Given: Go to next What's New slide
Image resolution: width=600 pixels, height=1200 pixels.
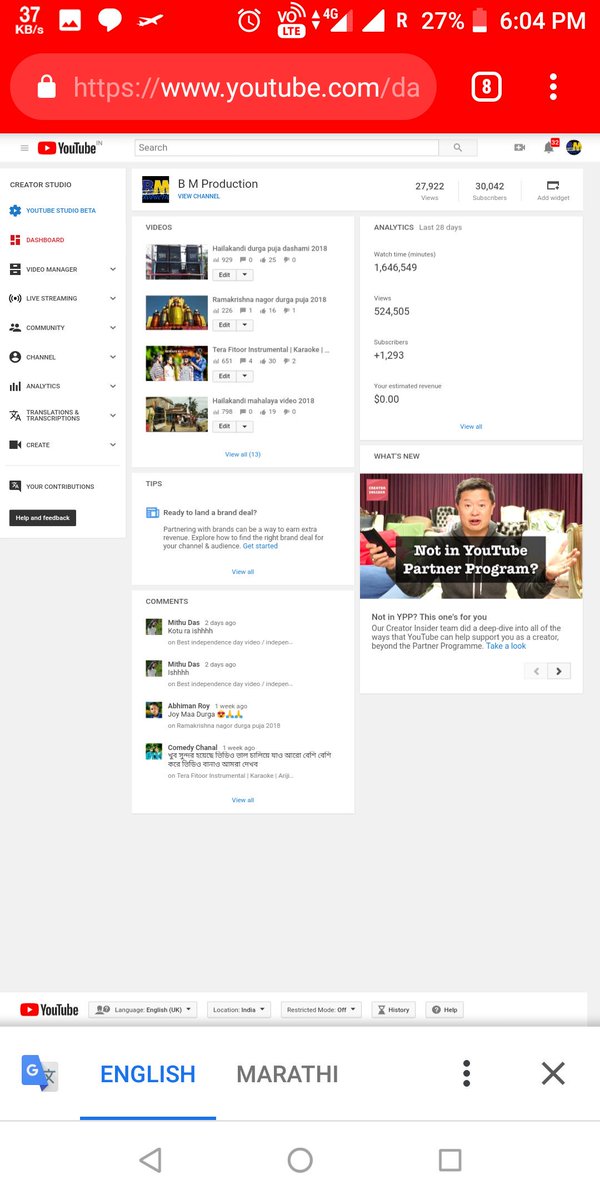Looking at the screenshot, I should click(560, 671).
